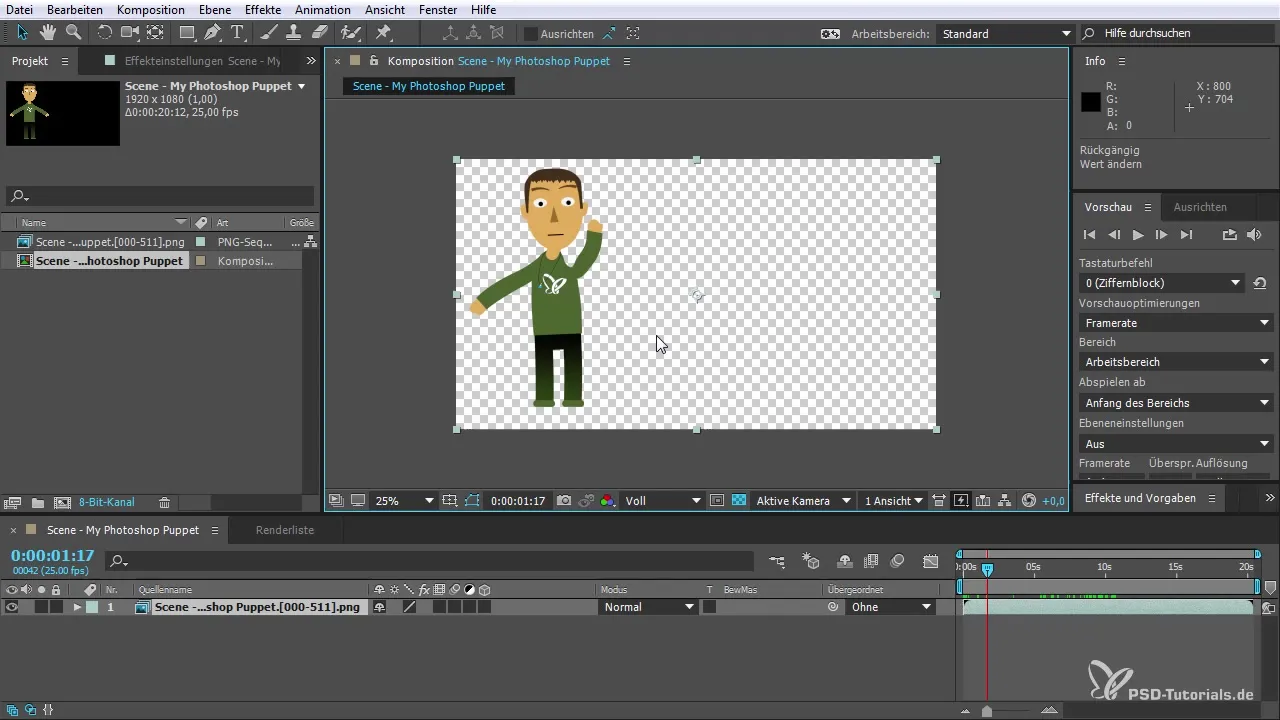Image resolution: width=1280 pixels, height=720 pixels.
Task: Open the Normal blending mode dropdown
Action: coord(649,607)
